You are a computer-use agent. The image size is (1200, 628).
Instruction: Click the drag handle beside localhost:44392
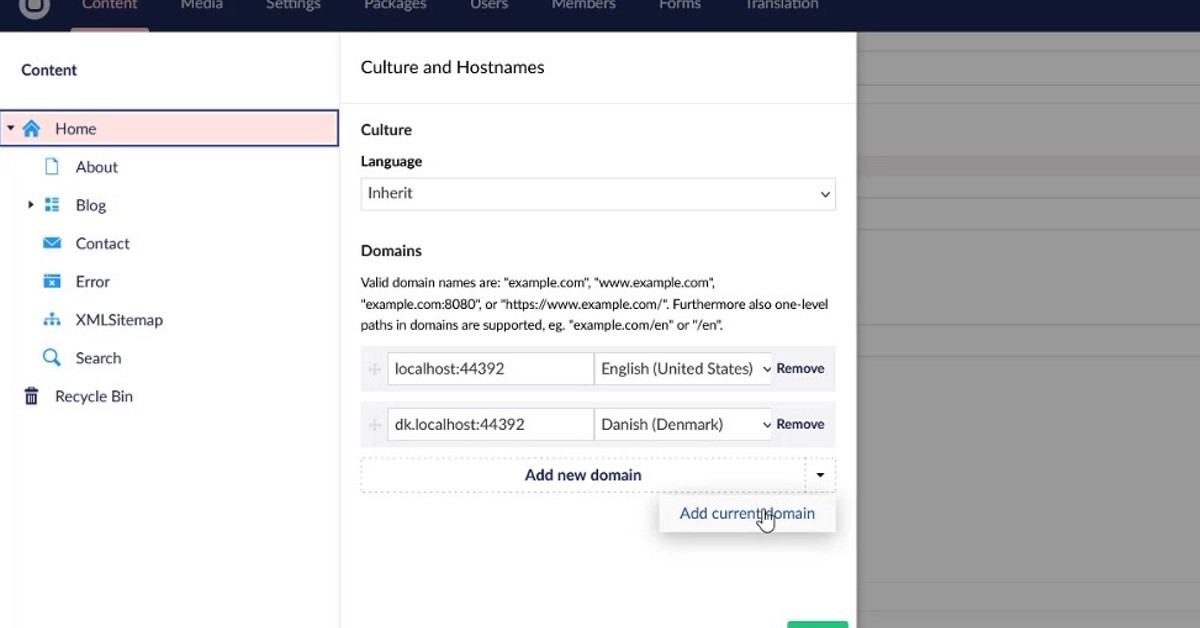tap(373, 368)
